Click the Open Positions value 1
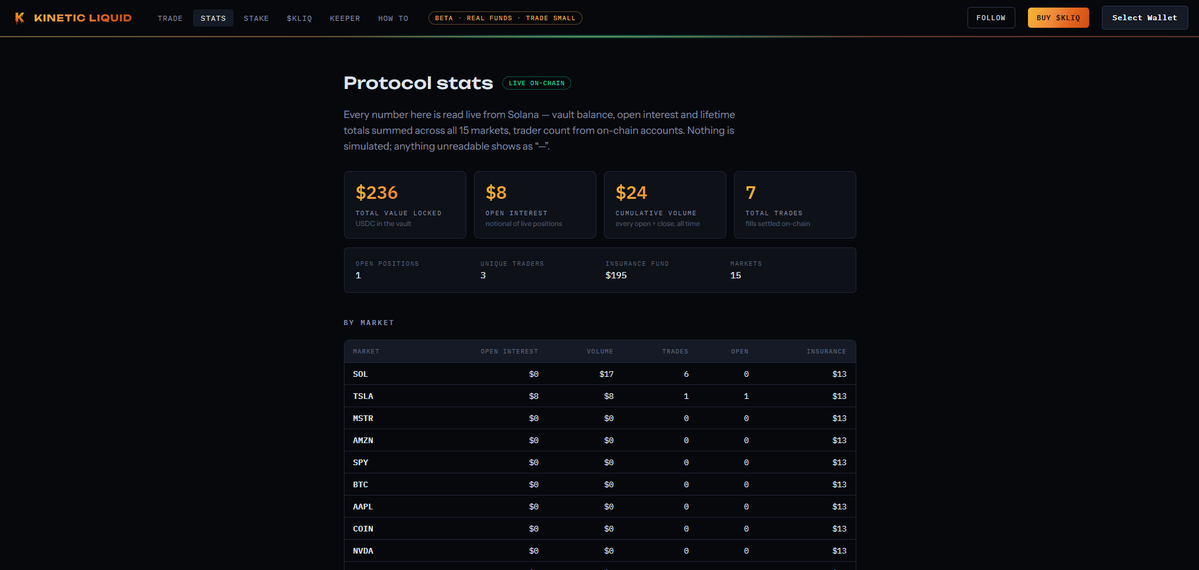1199x570 pixels. pyautogui.click(x=359, y=275)
